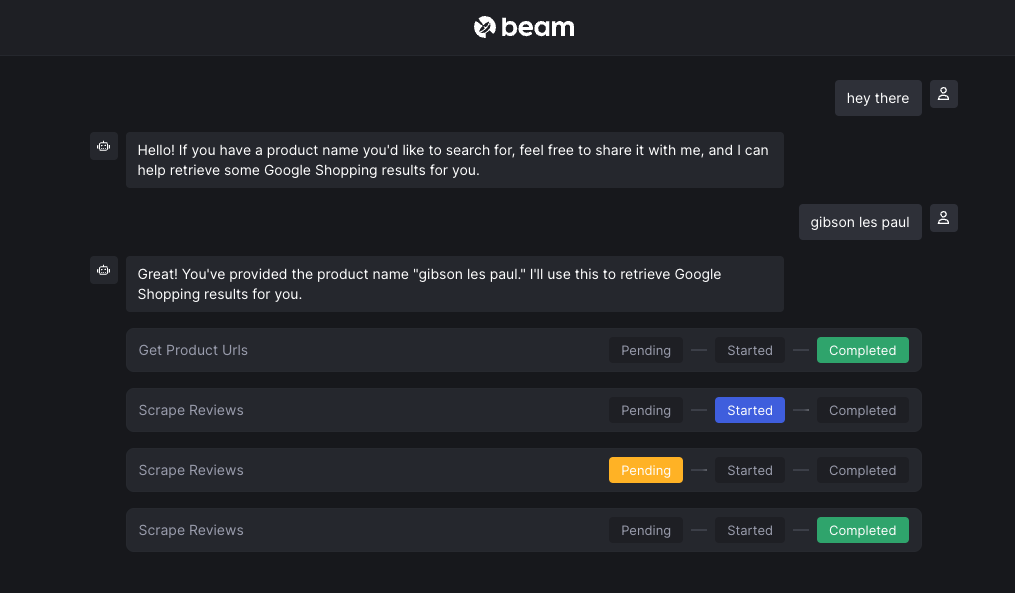Click the bot icon beside the 'Great!' message
This screenshot has height=593, width=1015.
104,270
